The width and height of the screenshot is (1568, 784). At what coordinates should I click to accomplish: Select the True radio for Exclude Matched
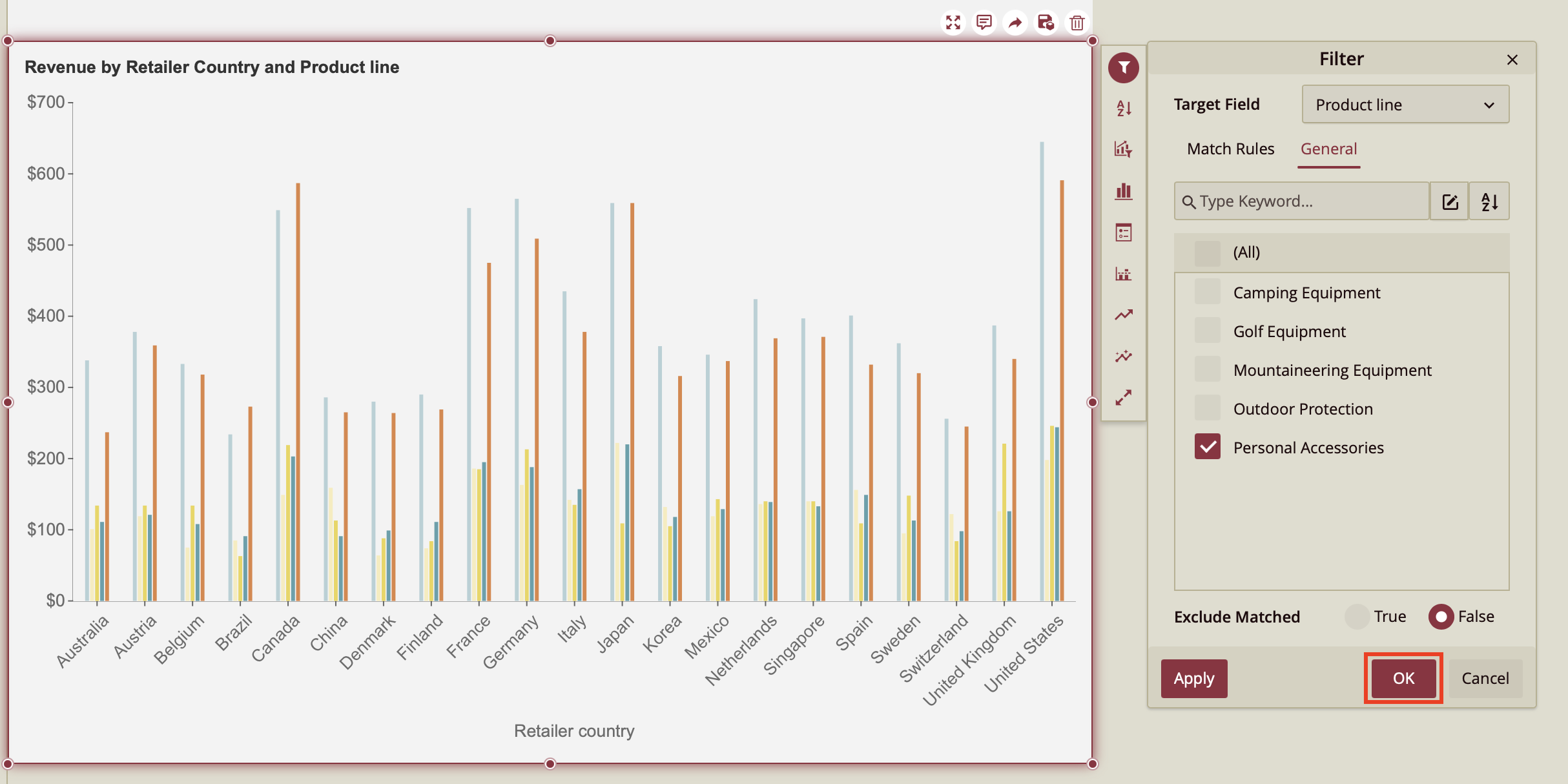(x=1356, y=616)
